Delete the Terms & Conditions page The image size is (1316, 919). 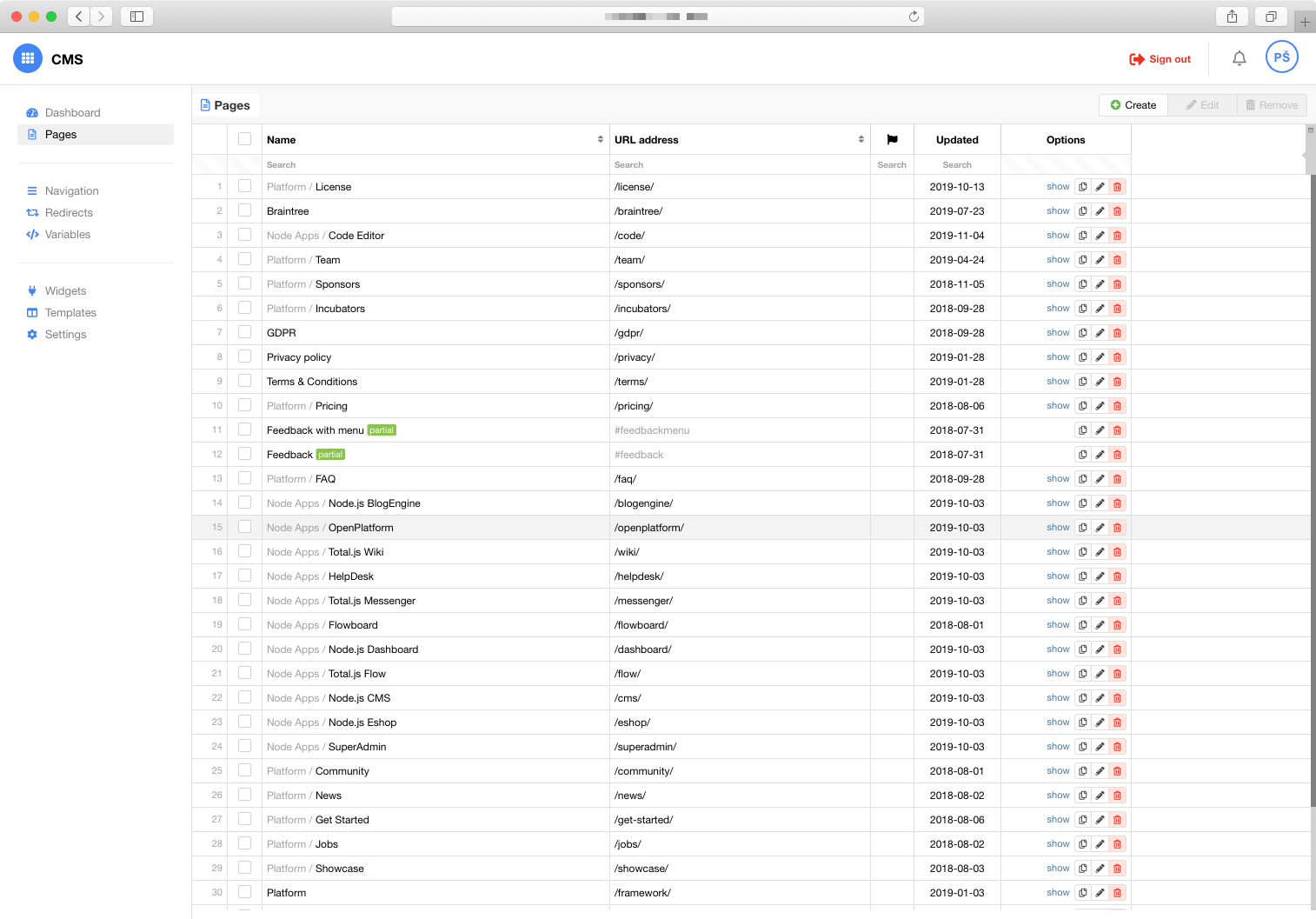pos(1118,382)
